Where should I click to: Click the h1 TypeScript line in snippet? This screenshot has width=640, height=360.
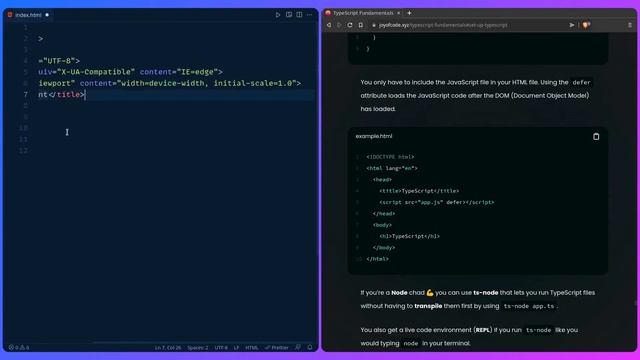pos(409,236)
